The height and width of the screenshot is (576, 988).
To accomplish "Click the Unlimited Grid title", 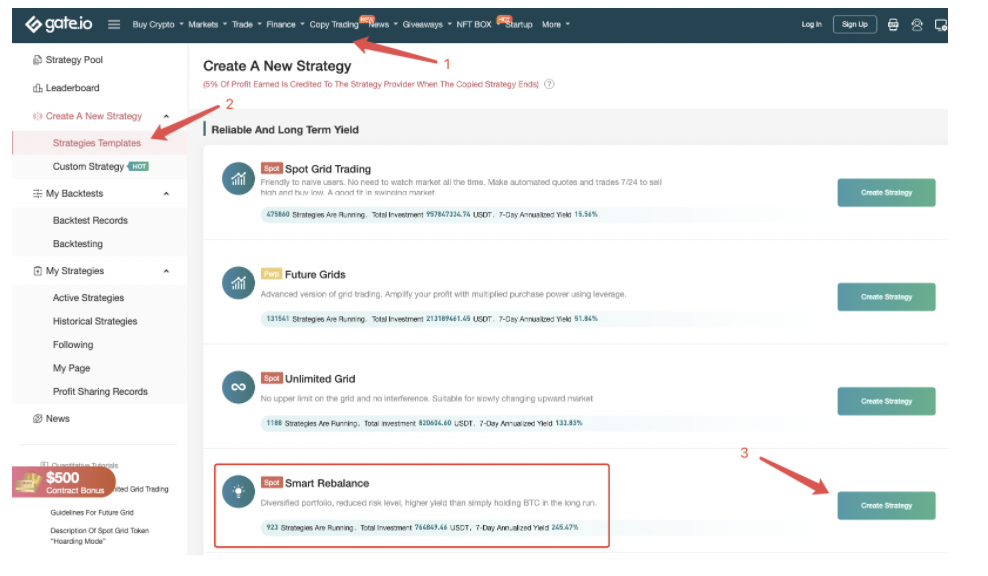I will click(x=320, y=379).
